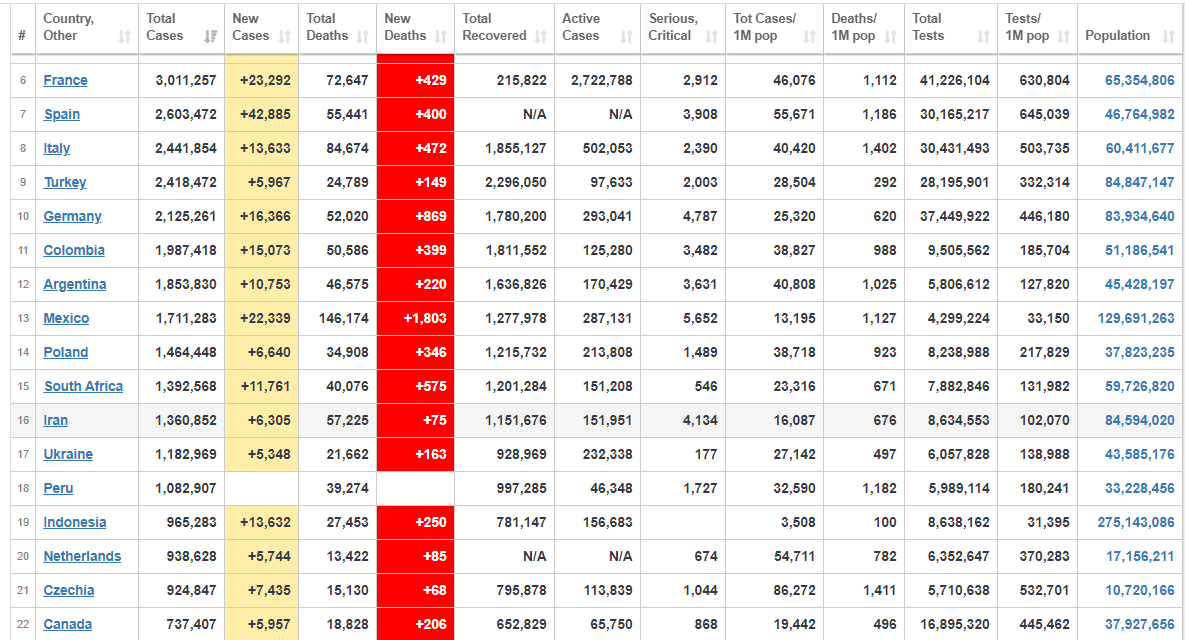Screen dimensions: 1185x640
Task: Select Colombia active cases 125,280
Action: 608,250
